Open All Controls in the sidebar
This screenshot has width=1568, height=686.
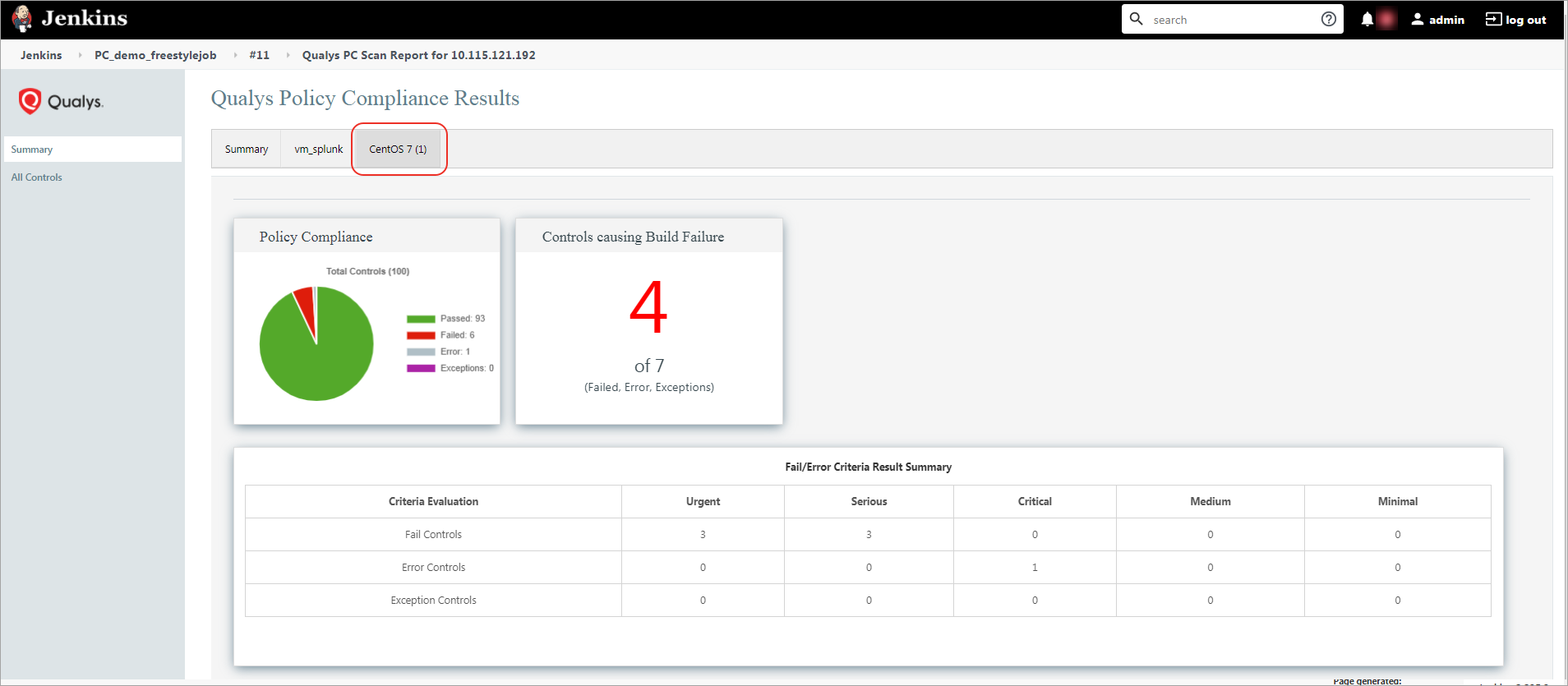36,177
